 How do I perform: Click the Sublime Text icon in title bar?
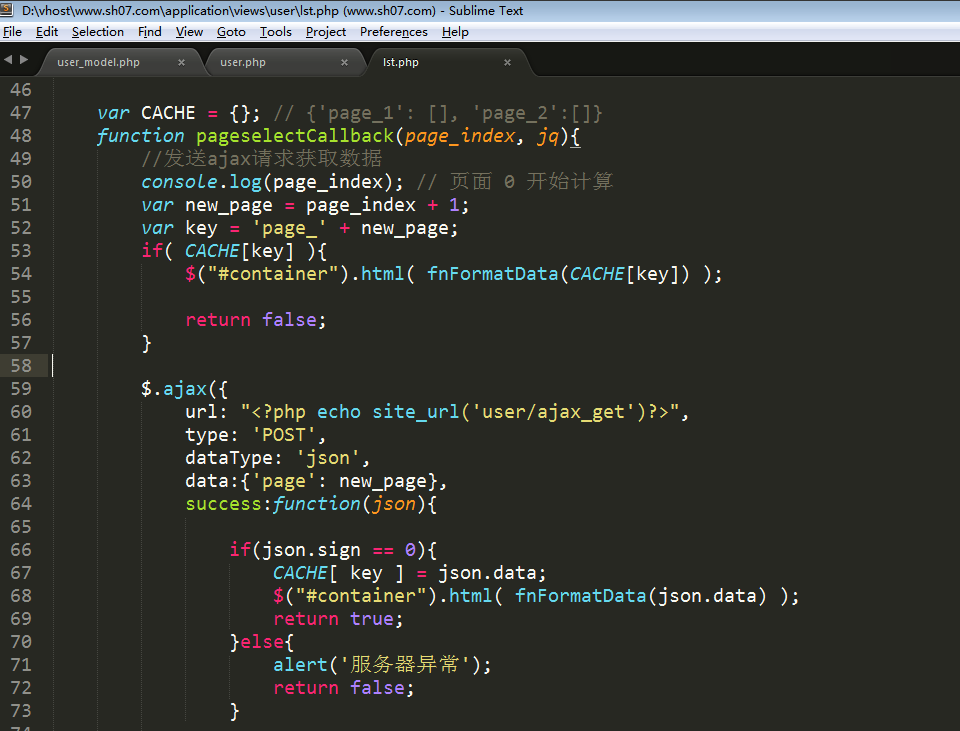point(9,10)
